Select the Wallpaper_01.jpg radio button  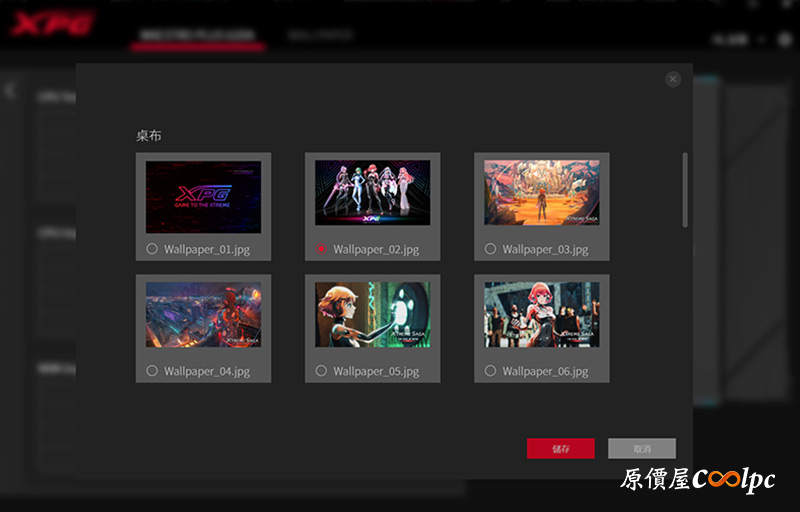152,249
